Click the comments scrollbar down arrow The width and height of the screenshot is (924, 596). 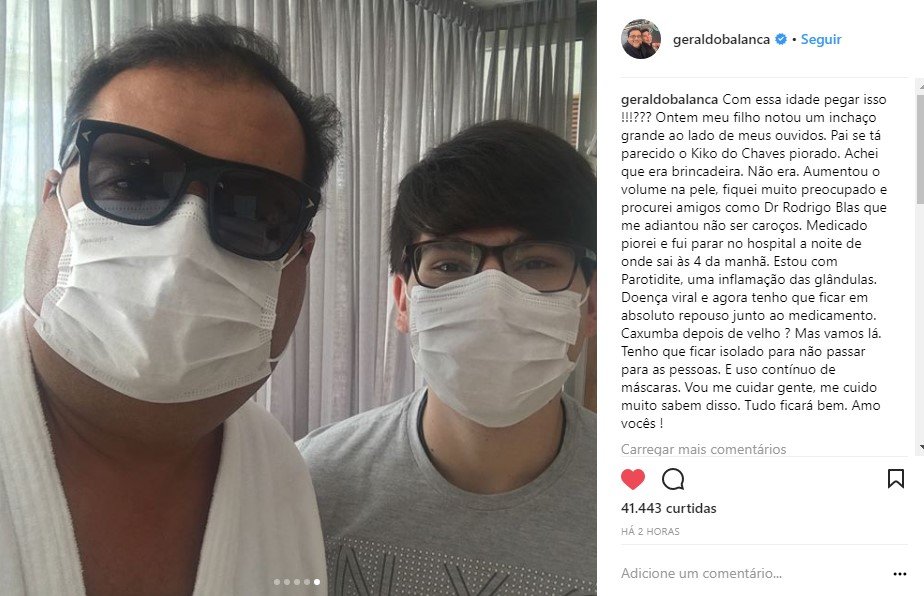(x=920, y=448)
